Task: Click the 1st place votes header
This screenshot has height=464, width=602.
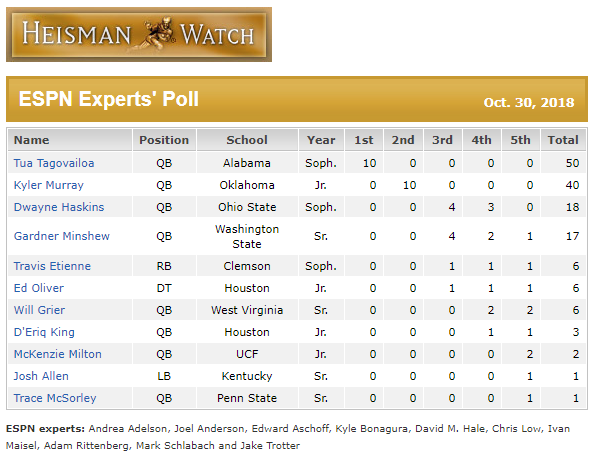Action: (x=364, y=140)
